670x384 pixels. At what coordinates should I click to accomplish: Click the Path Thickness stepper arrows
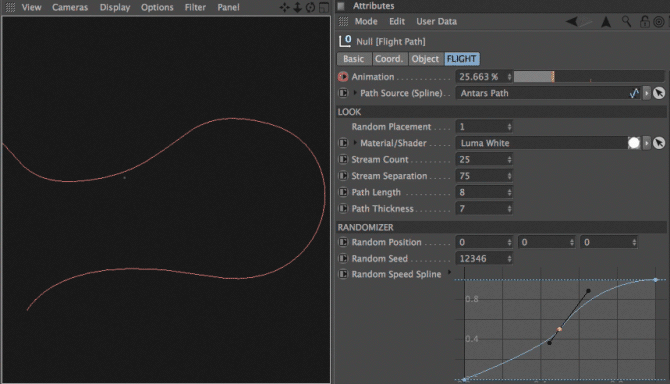[509, 208]
